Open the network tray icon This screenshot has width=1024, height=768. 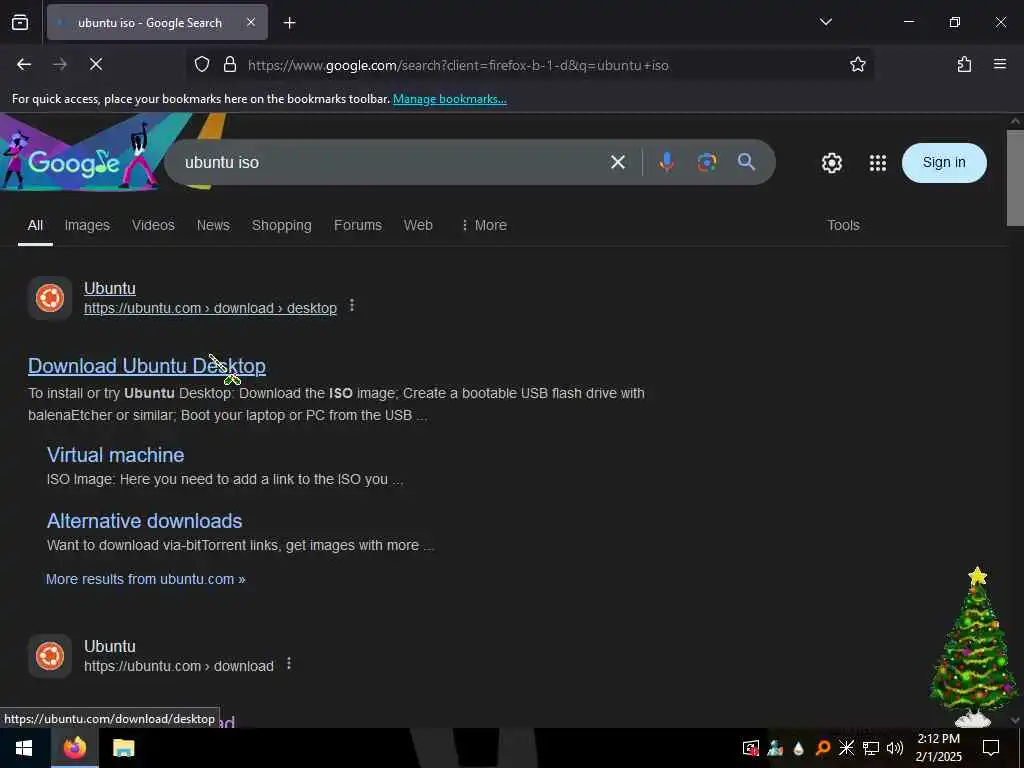click(871, 748)
